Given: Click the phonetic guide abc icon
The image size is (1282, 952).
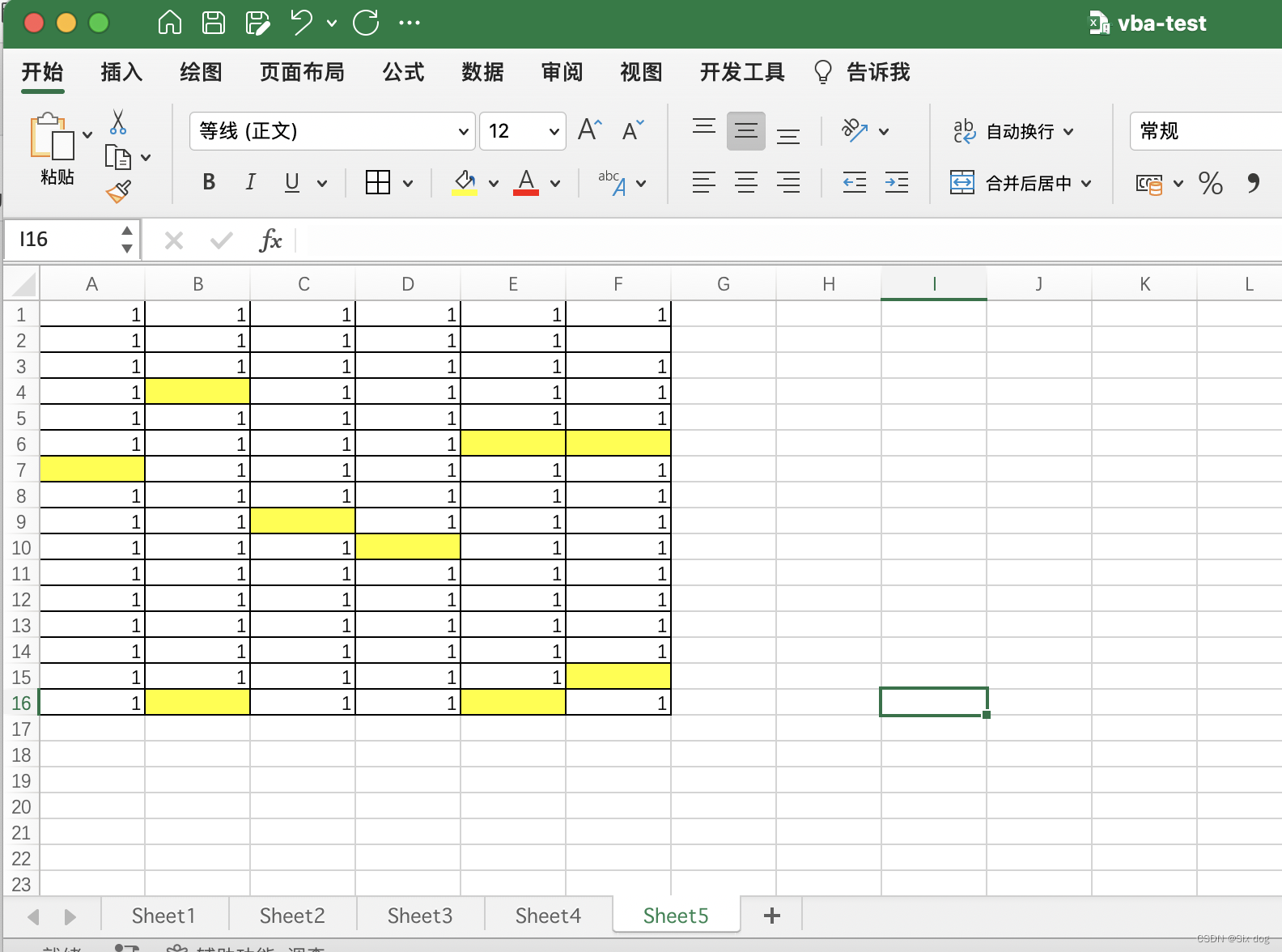Looking at the screenshot, I should point(613,182).
